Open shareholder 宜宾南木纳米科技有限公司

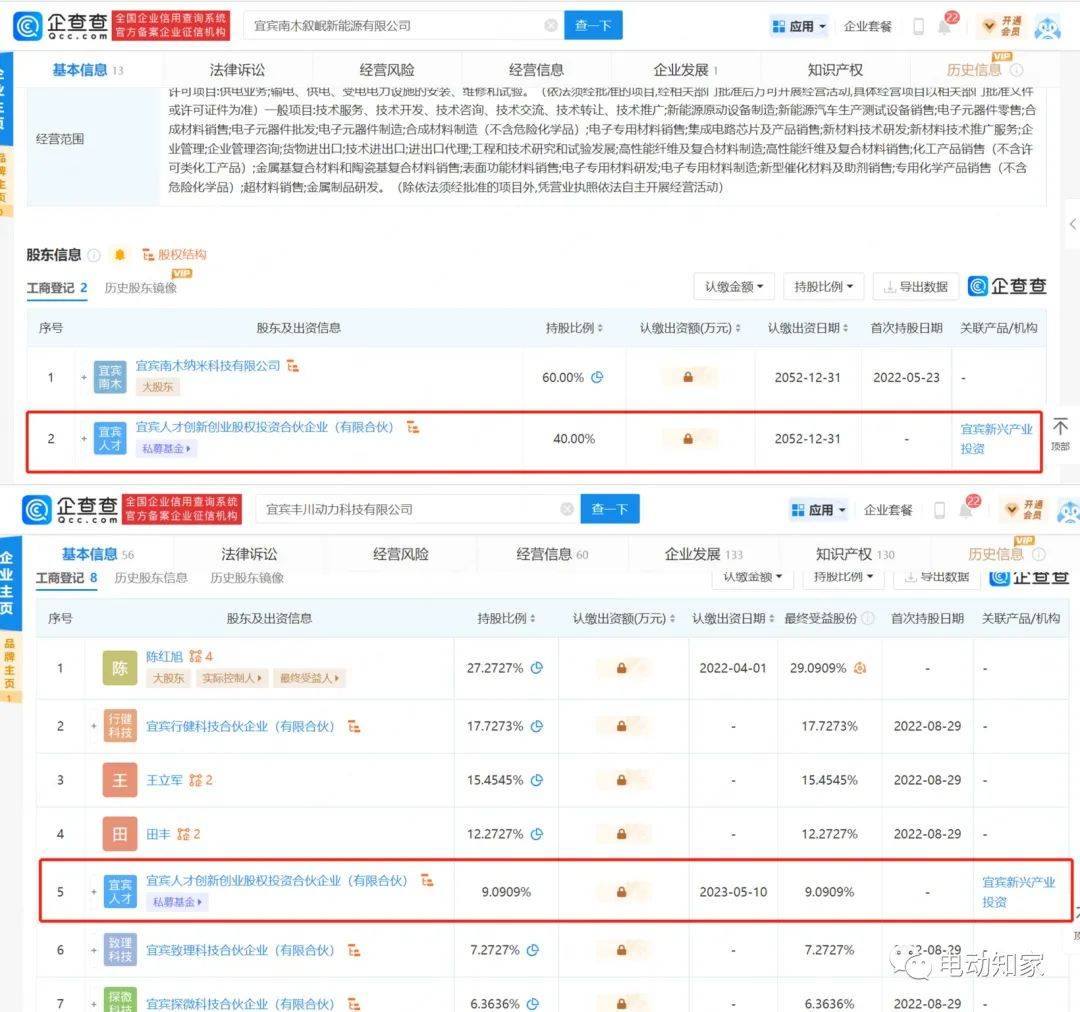pyautogui.click(x=207, y=366)
